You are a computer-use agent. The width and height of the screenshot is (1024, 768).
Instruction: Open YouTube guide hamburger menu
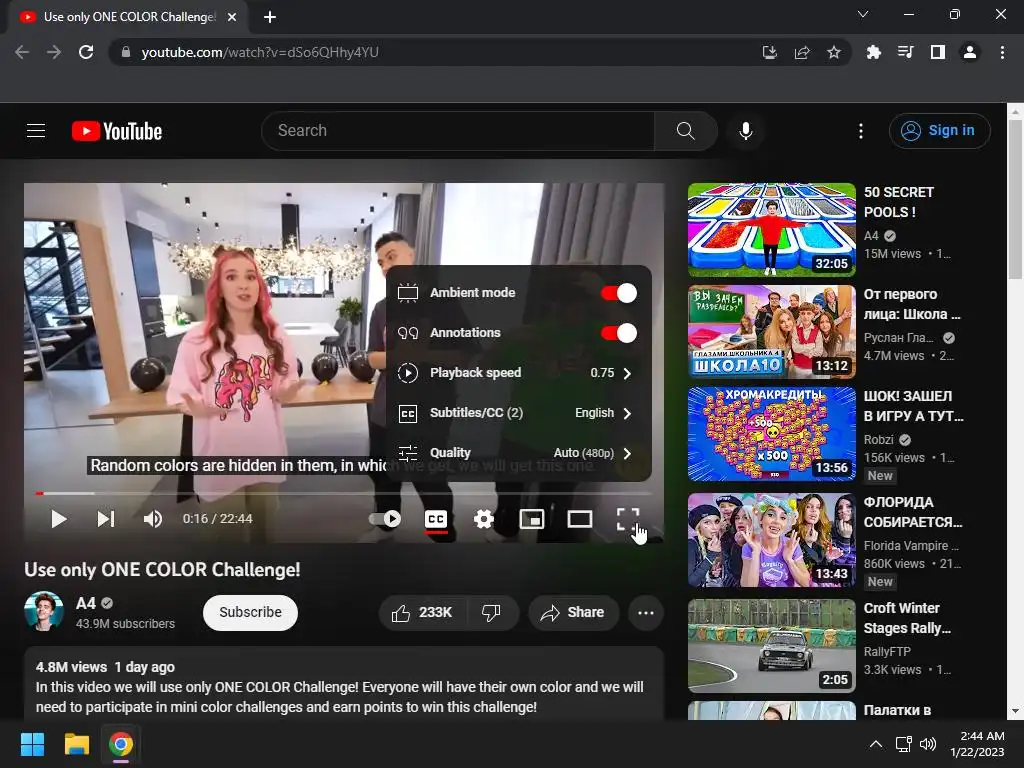pyautogui.click(x=36, y=131)
